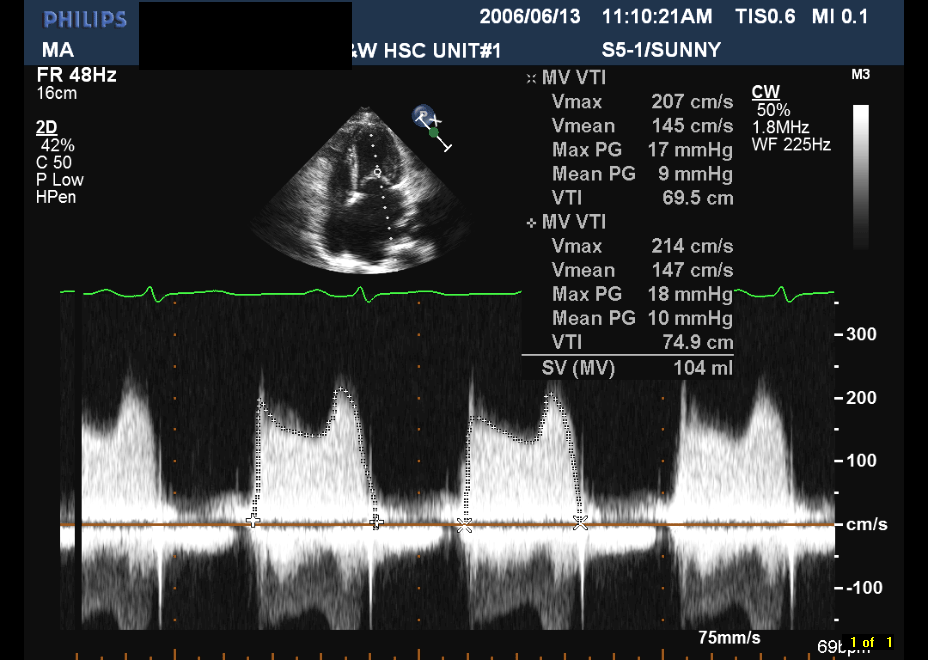928x660 pixels.
Task: Select the left plus-shaped caliper on the baseline
Action: click(x=253, y=521)
